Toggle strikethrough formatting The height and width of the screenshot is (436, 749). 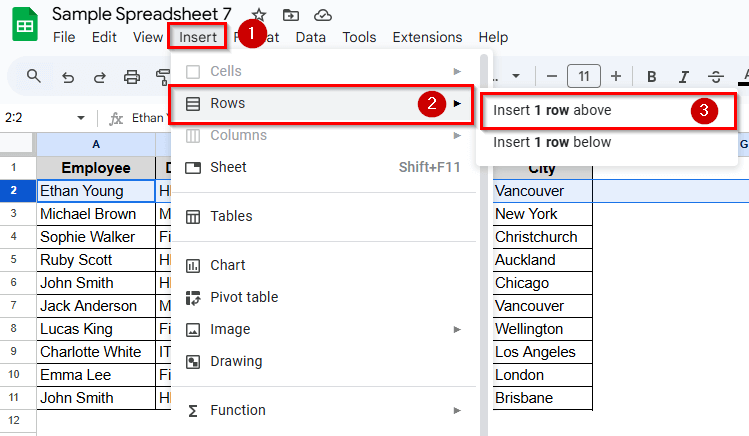point(715,76)
